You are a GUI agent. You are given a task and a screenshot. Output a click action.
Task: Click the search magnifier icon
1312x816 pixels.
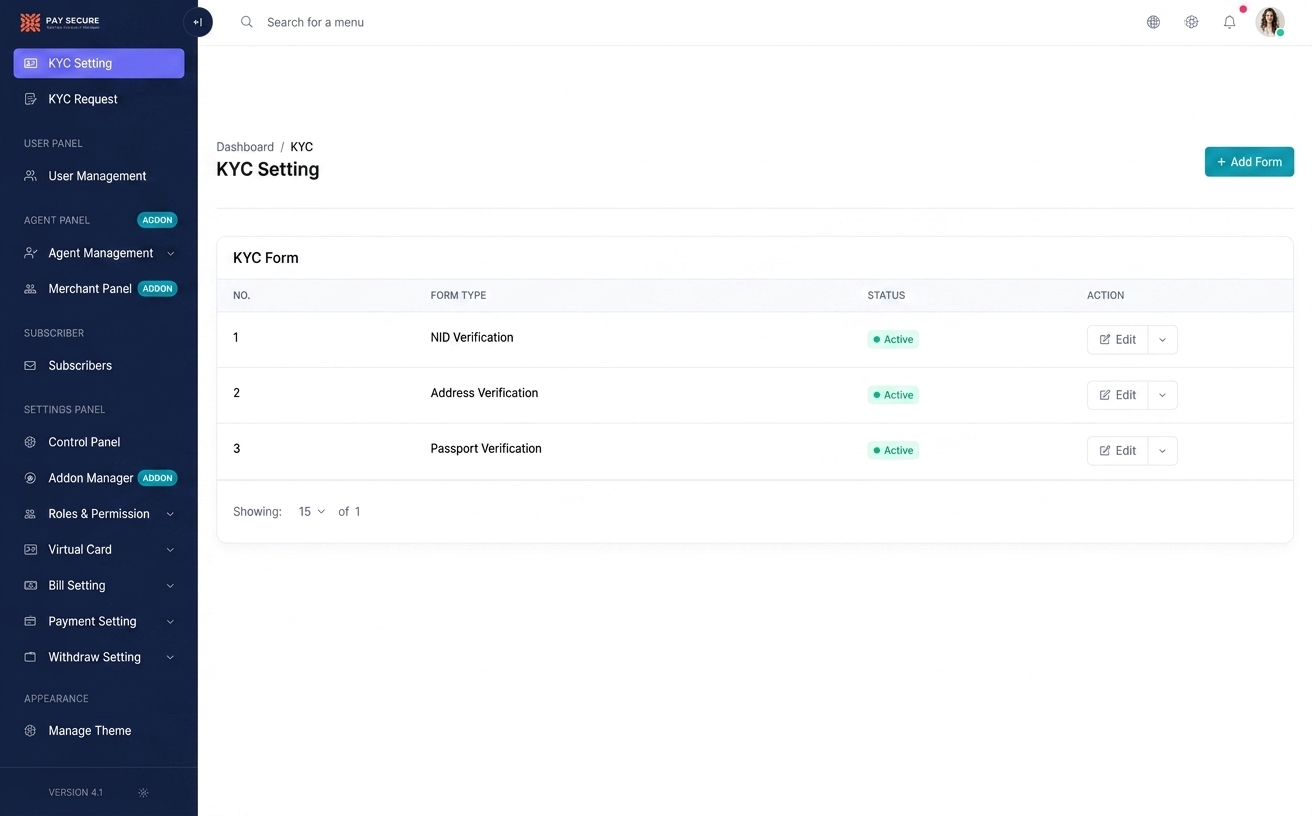247,22
